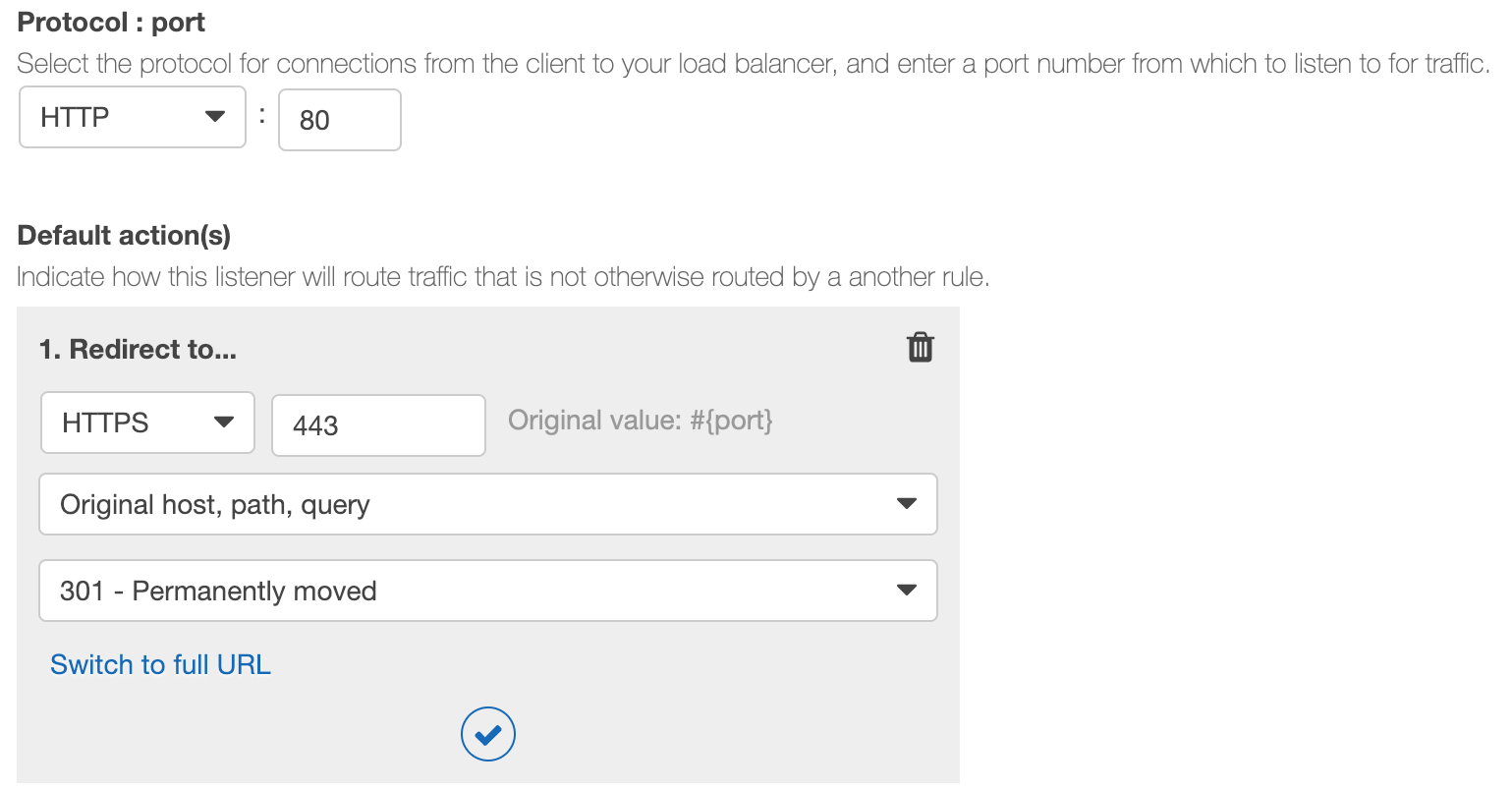This screenshot has width=1512, height=790.
Task: Confirm the redirect action with checkmark icon
Action: (x=488, y=734)
